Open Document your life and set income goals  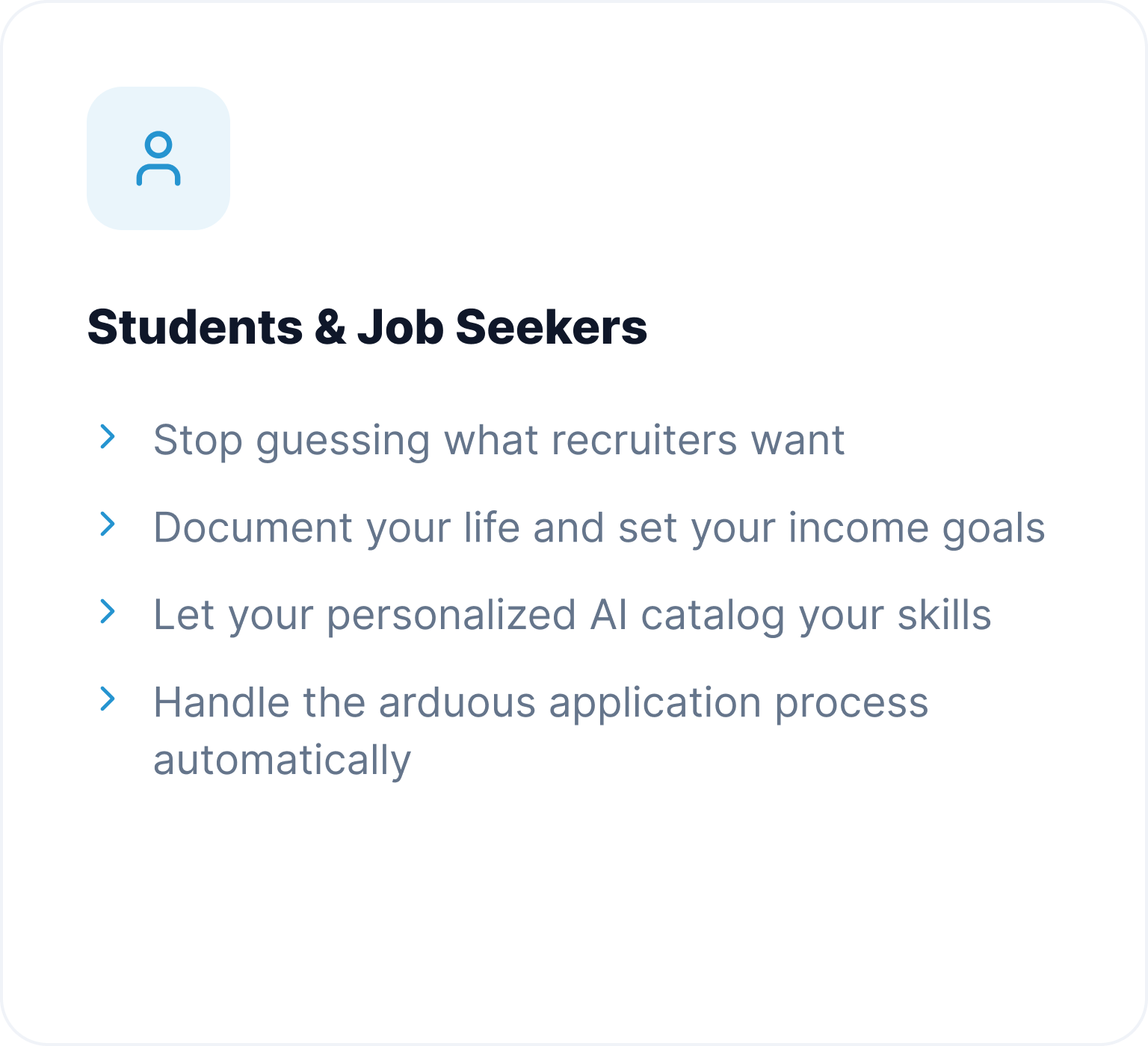(x=599, y=527)
